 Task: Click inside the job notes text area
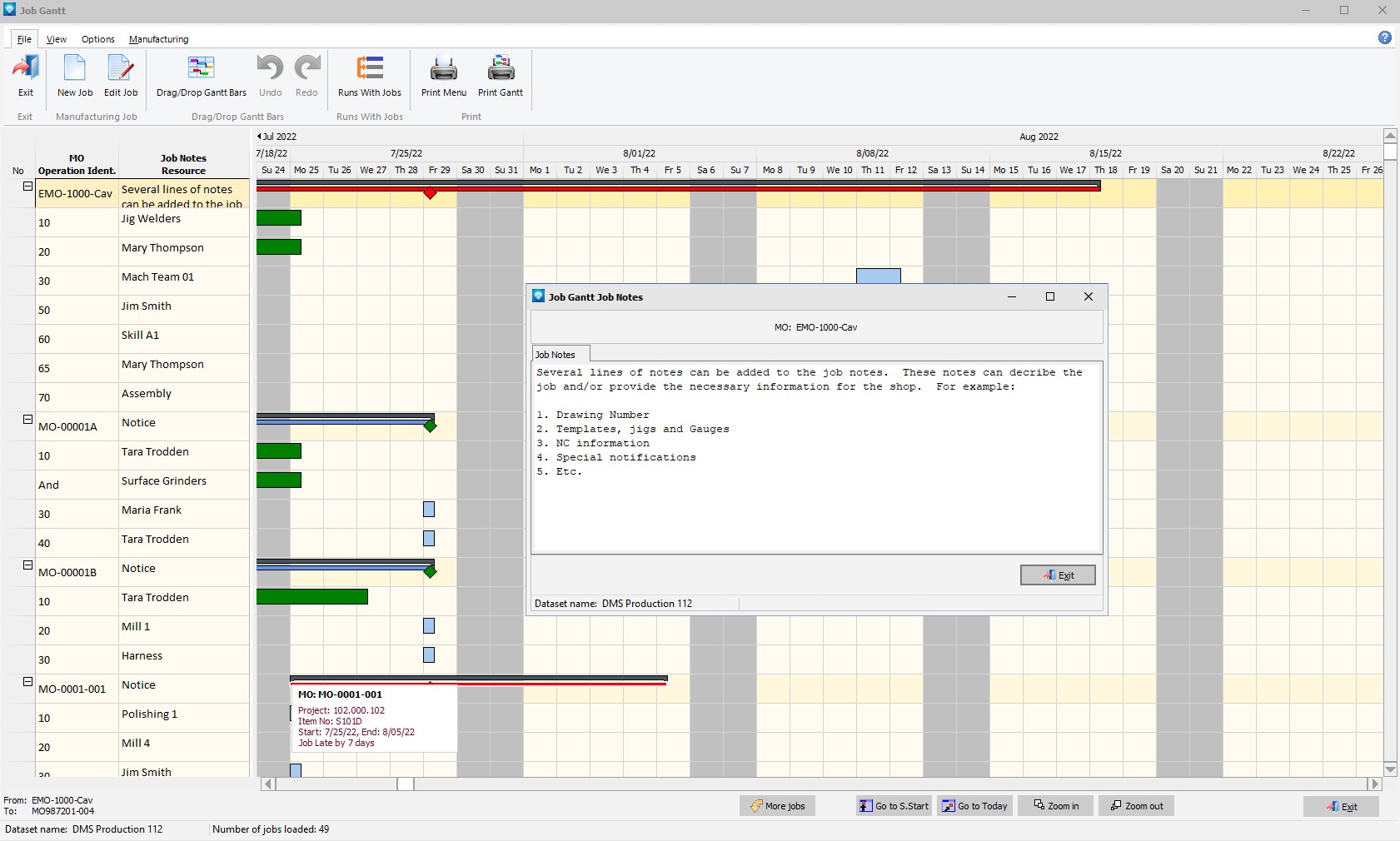[816, 457]
